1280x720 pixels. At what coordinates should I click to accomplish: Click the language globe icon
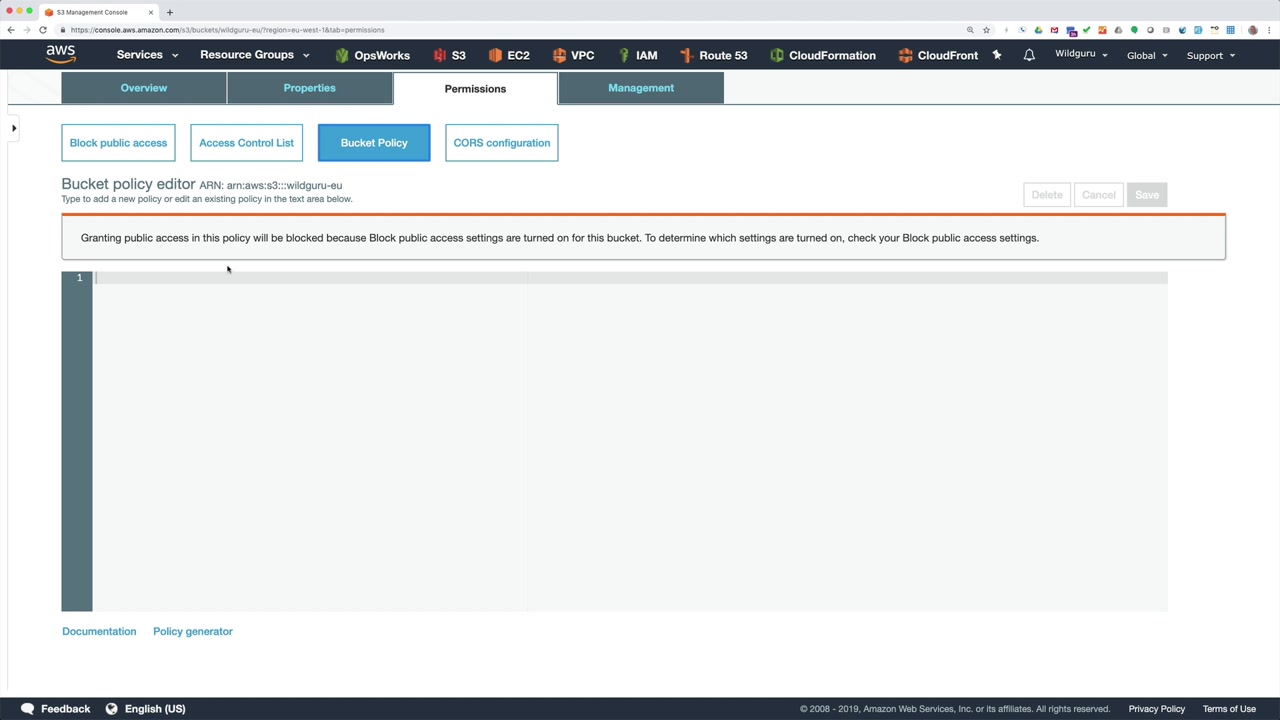[x=112, y=708]
